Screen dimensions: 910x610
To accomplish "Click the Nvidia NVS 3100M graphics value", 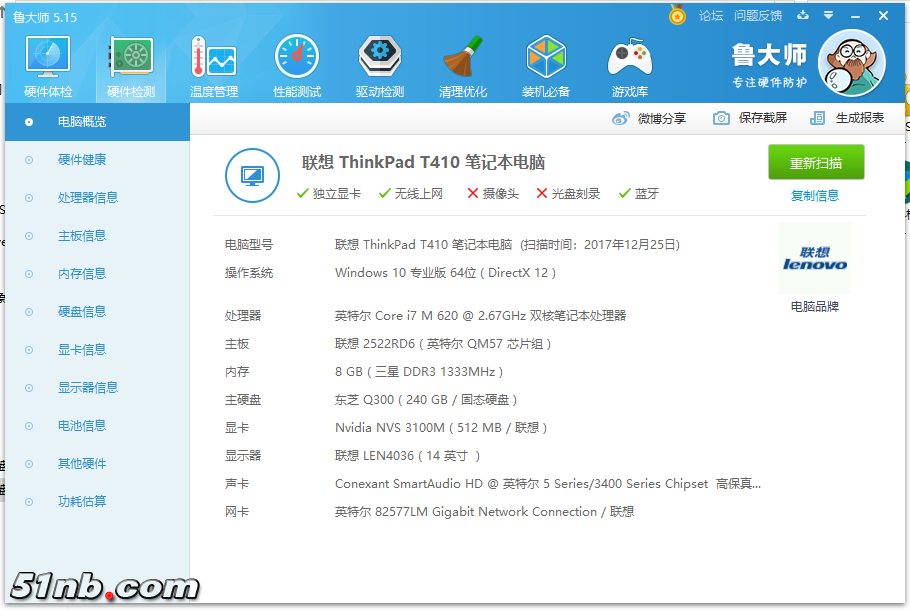I will [x=441, y=428].
